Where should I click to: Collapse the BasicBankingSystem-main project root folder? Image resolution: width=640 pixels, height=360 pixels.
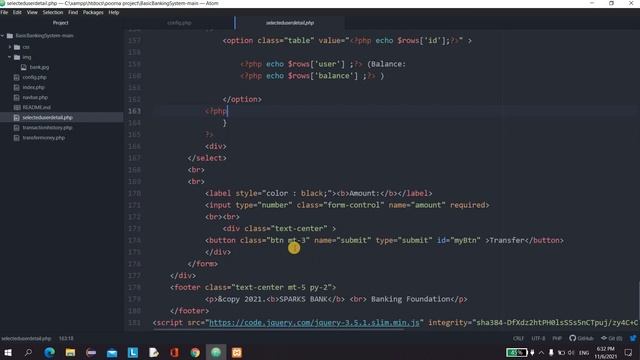click(3, 36)
